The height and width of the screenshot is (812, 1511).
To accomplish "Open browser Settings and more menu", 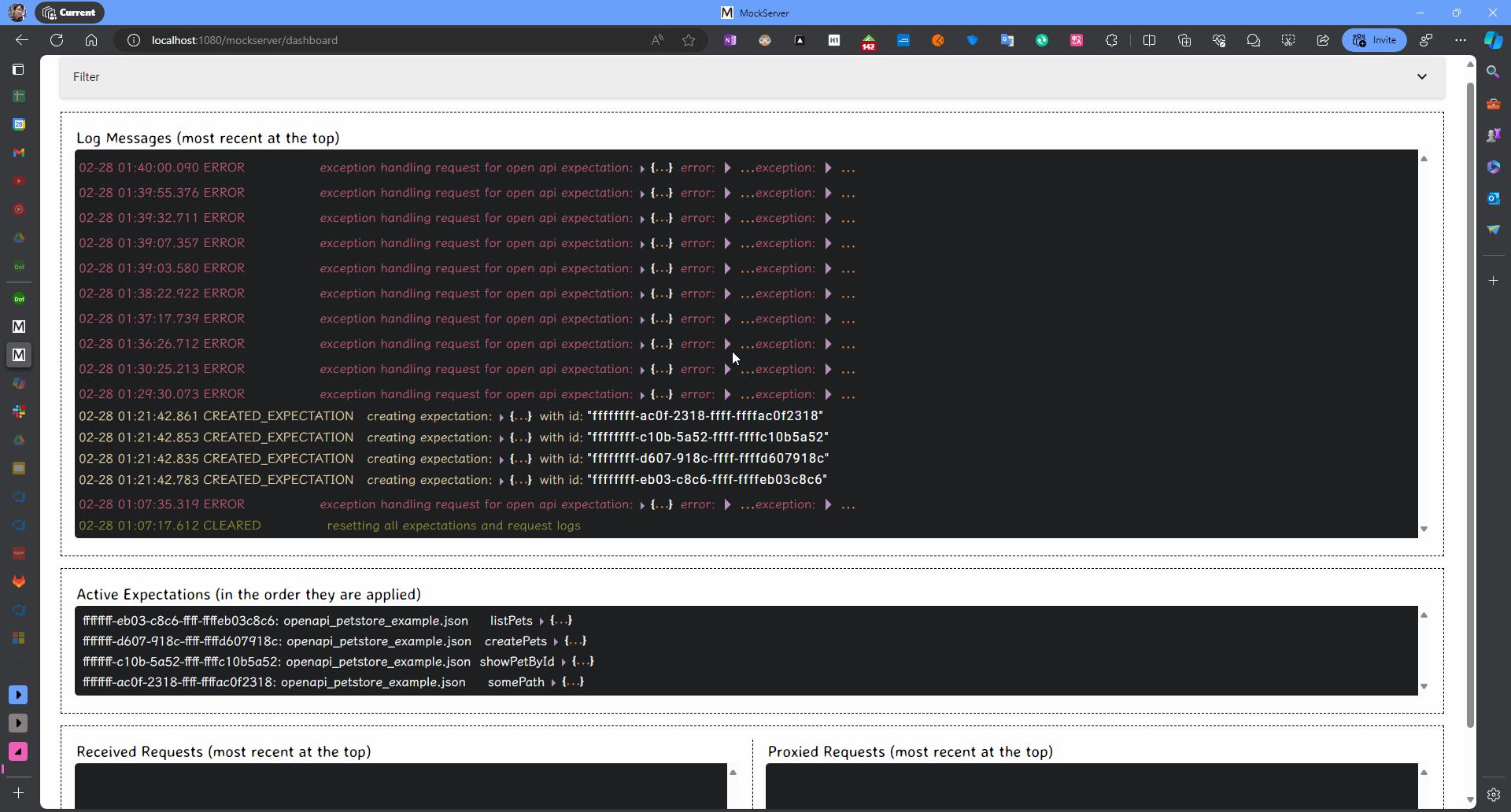I will click(x=1461, y=40).
